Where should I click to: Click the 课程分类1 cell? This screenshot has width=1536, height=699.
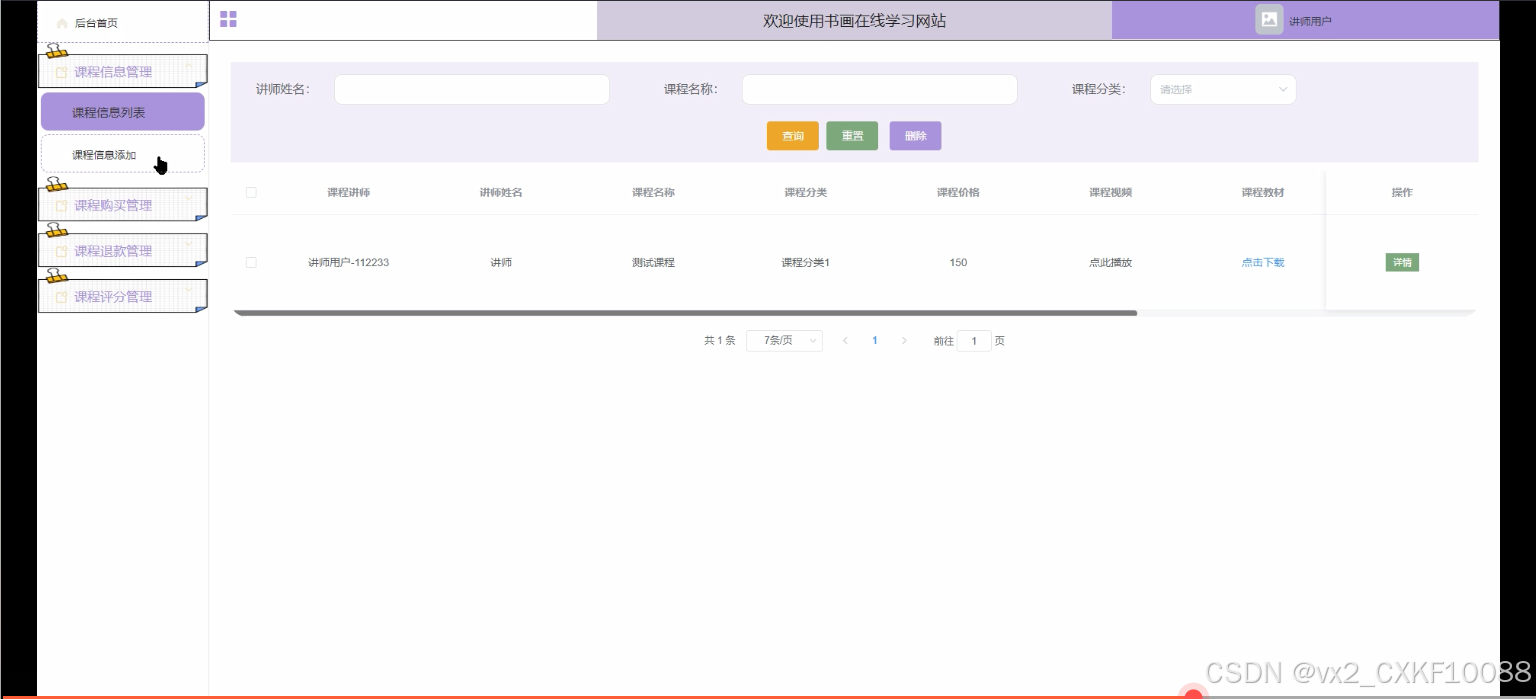click(806, 262)
